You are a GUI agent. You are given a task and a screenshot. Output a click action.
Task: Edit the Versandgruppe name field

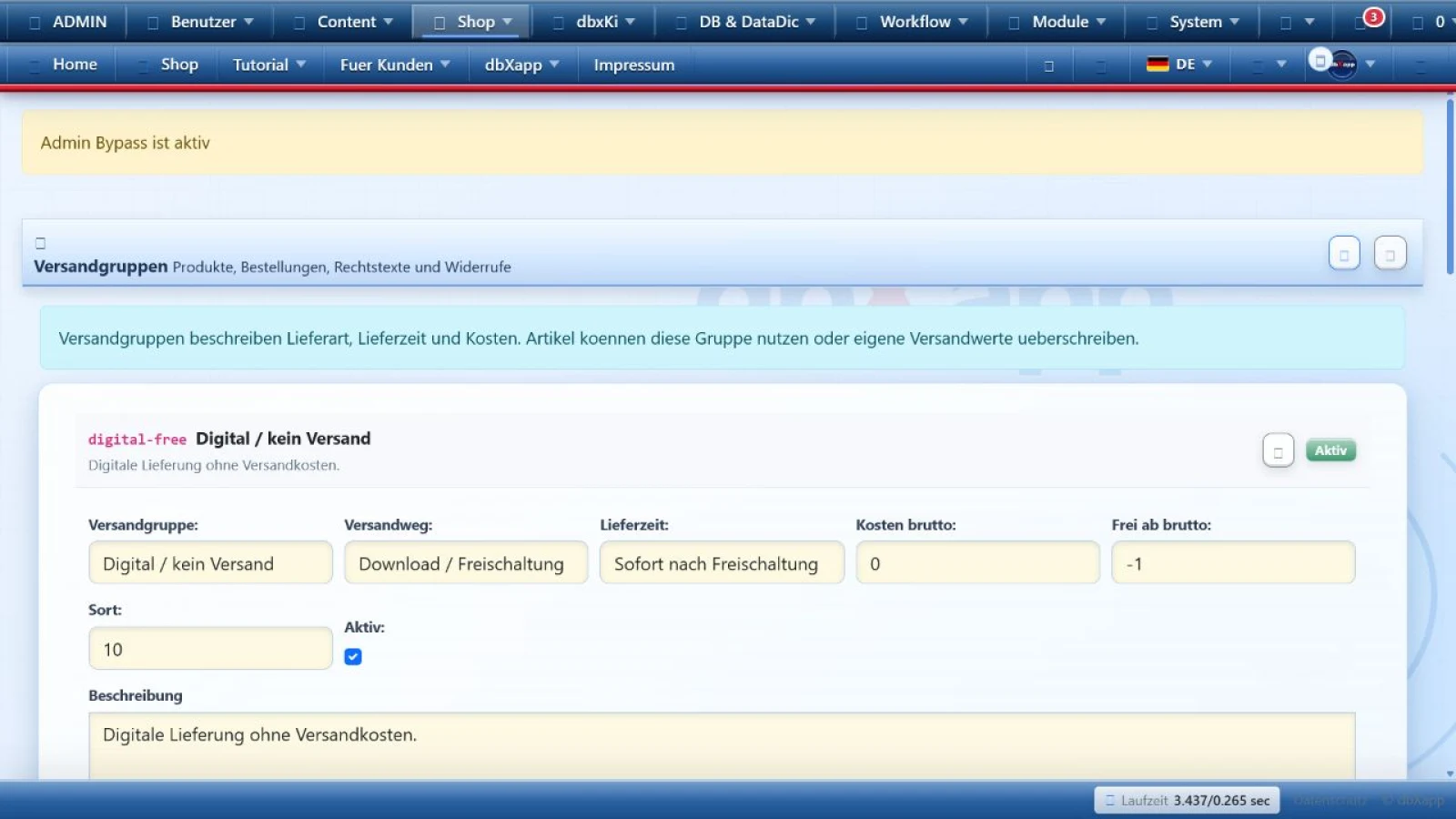210,563
